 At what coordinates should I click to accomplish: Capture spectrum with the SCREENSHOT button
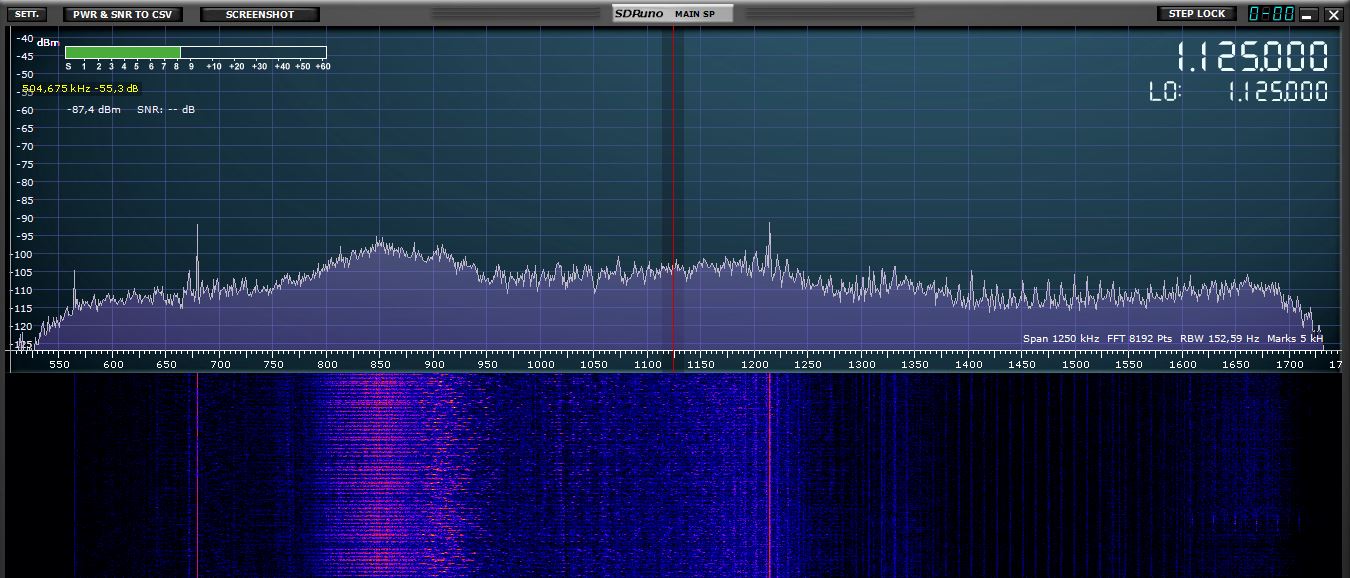coord(260,14)
